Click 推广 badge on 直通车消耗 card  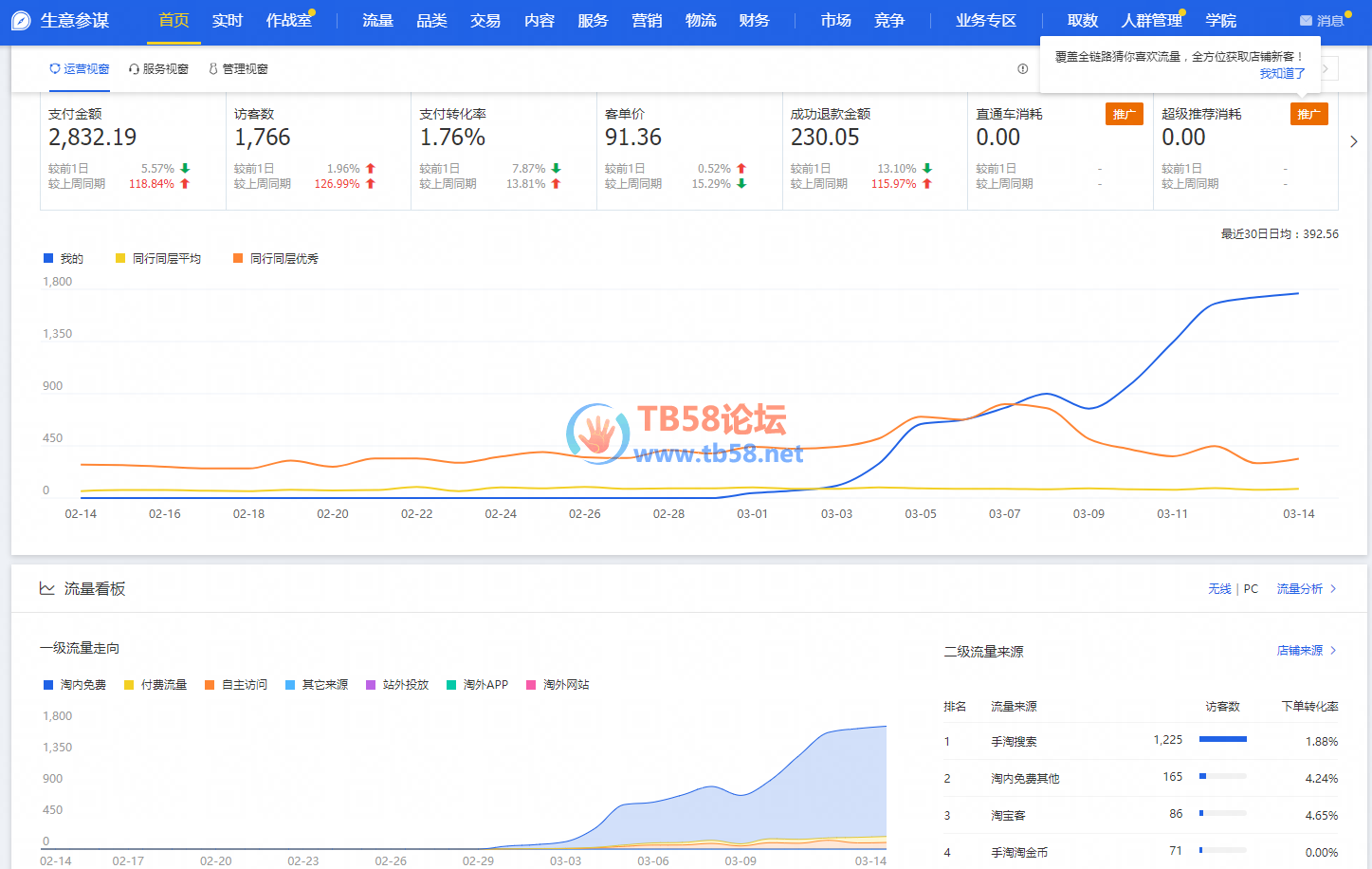point(1124,115)
